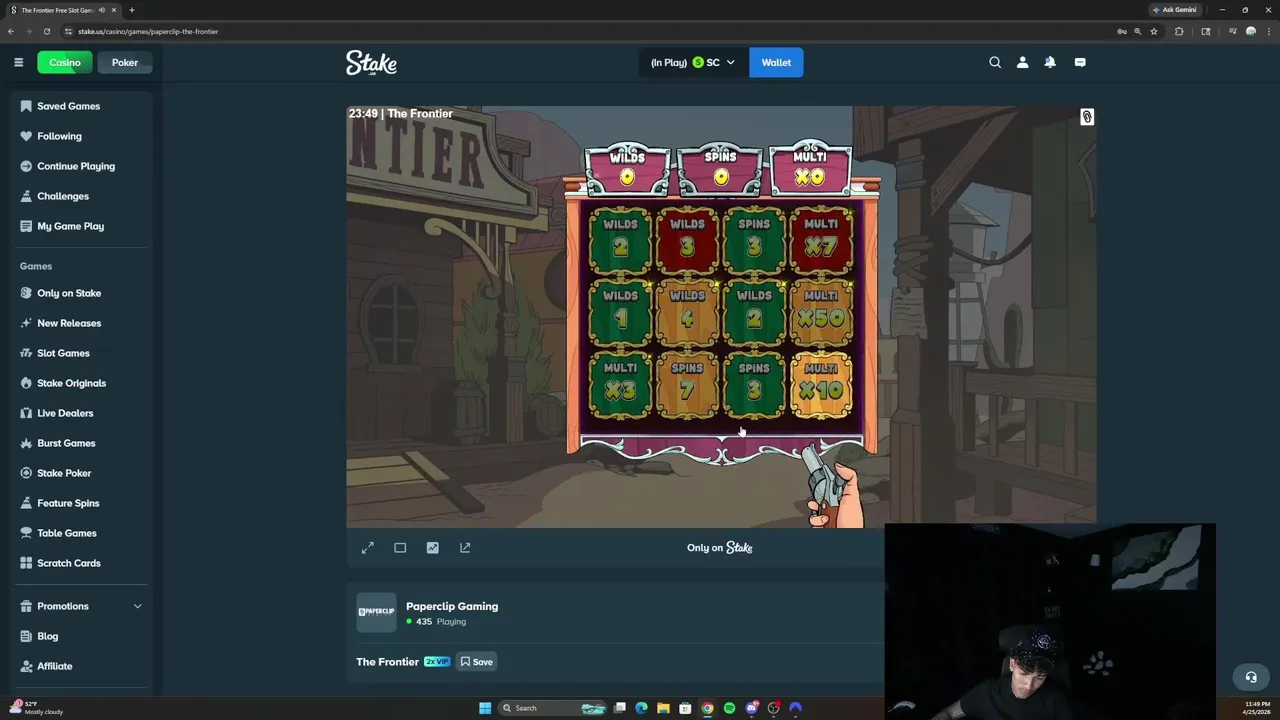The height and width of the screenshot is (720, 1280).
Task: Click the Feature Spins sidebar icon
Action: pyautogui.click(x=26, y=503)
